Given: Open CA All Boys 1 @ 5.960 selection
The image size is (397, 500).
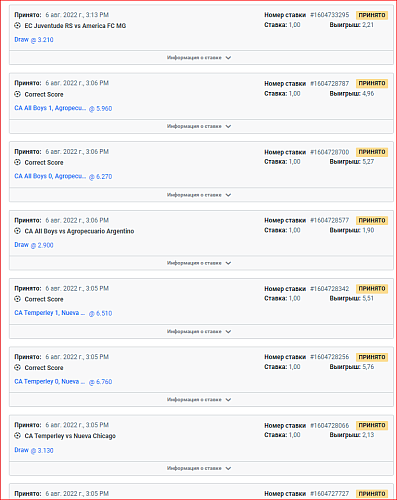Looking at the screenshot, I should 63,108.
